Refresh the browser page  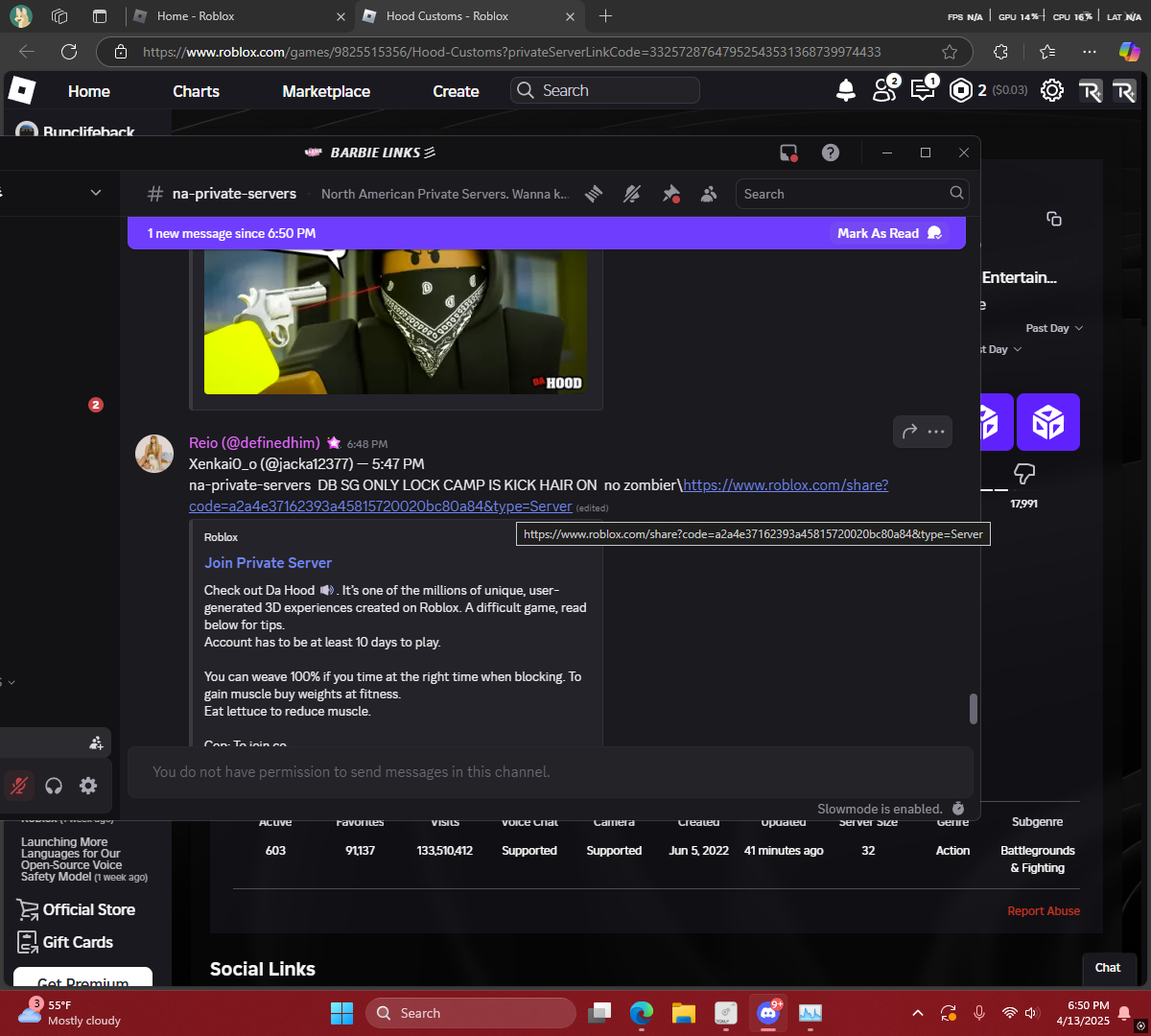coord(69,52)
